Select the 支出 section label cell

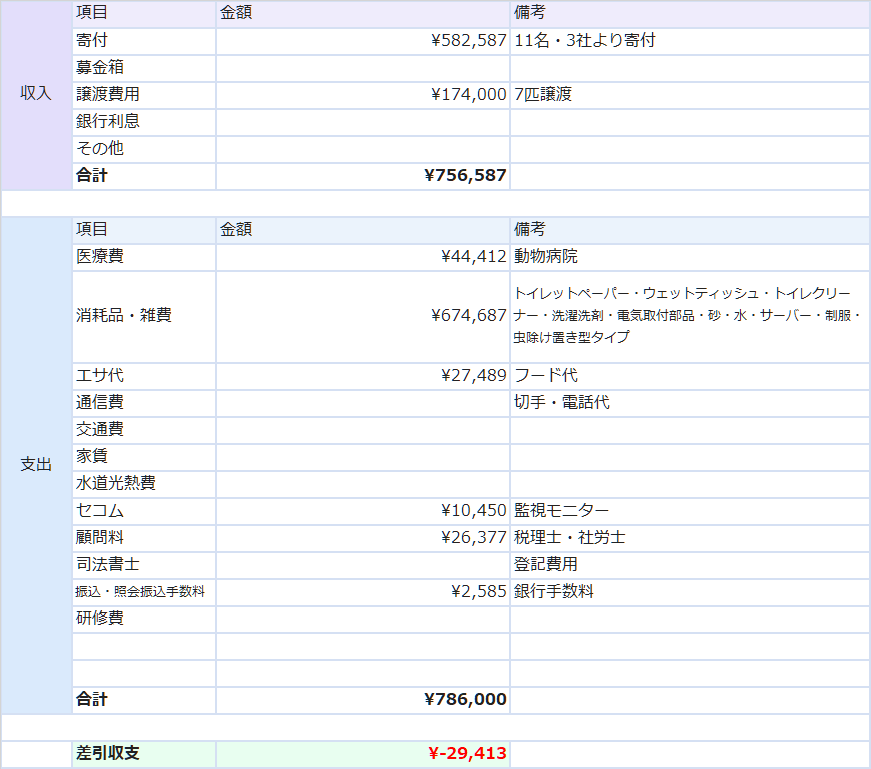point(36,465)
